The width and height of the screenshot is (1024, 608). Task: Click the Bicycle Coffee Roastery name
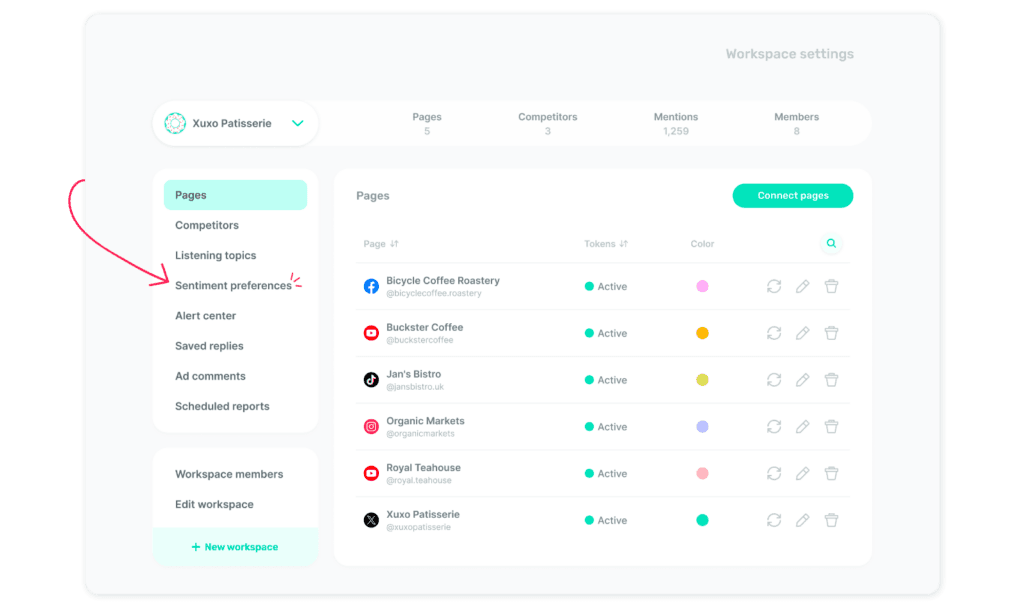point(443,281)
